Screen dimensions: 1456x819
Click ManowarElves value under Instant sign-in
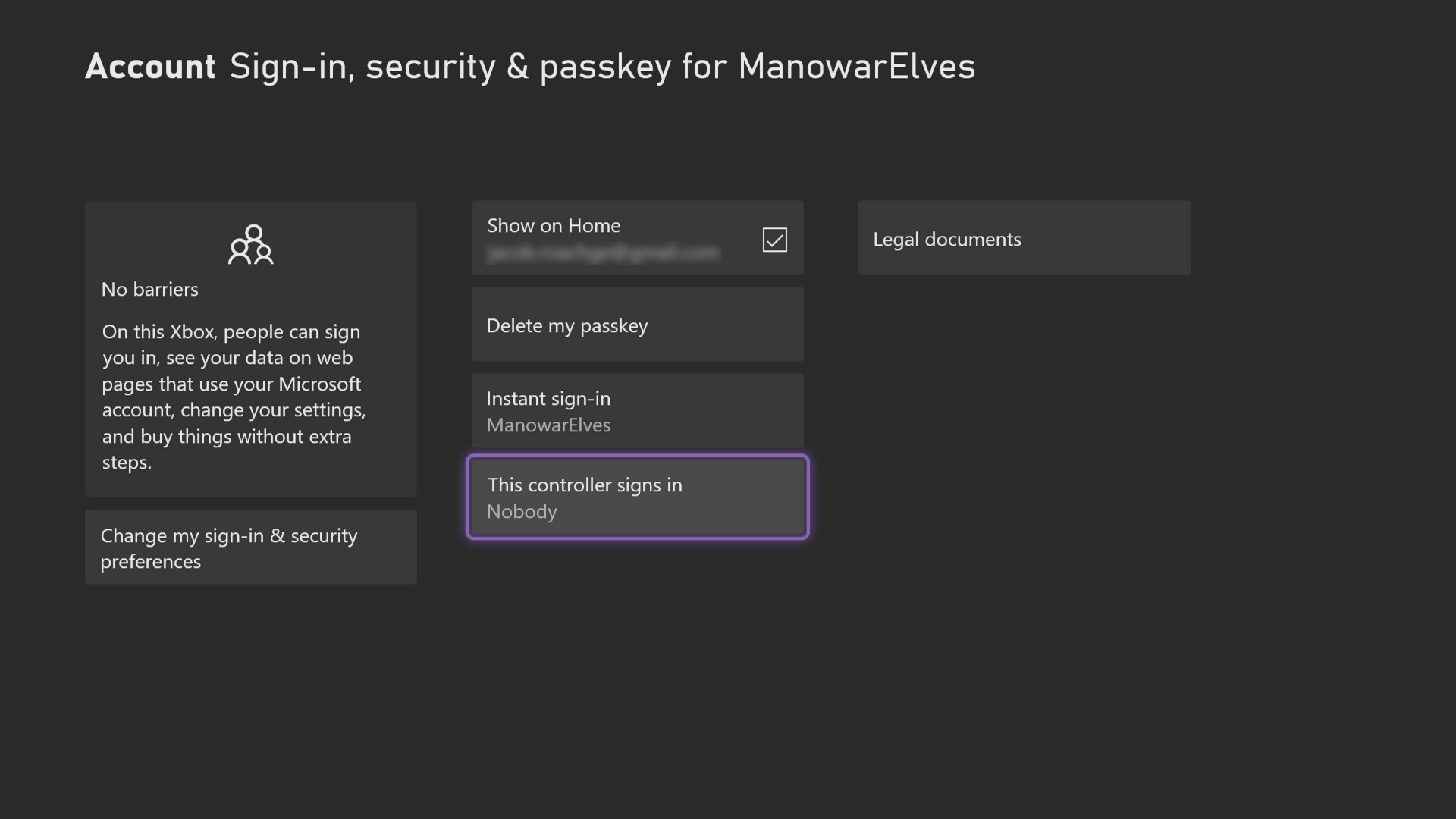[x=548, y=425]
